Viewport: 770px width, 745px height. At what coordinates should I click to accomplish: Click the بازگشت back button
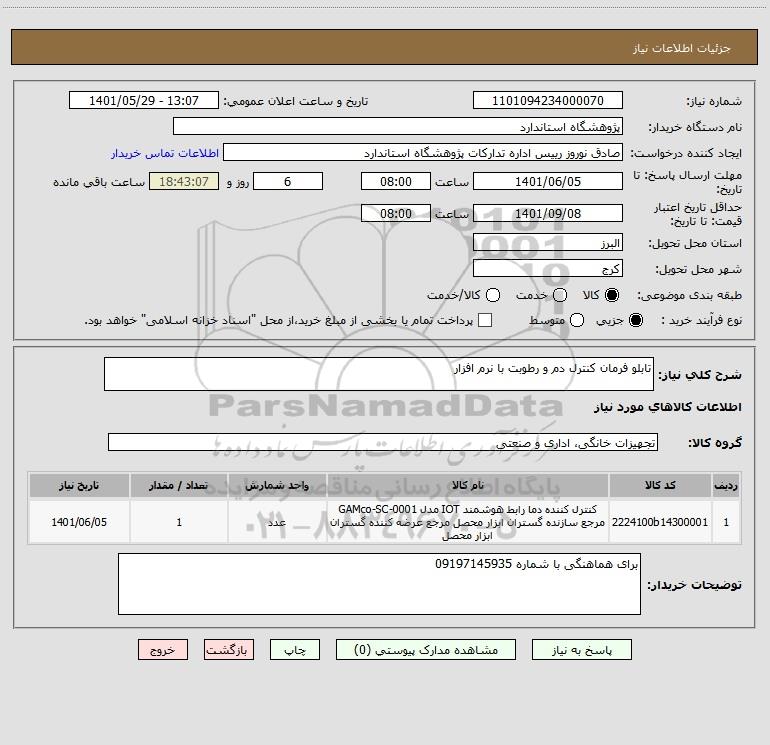[x=229, y=650]
